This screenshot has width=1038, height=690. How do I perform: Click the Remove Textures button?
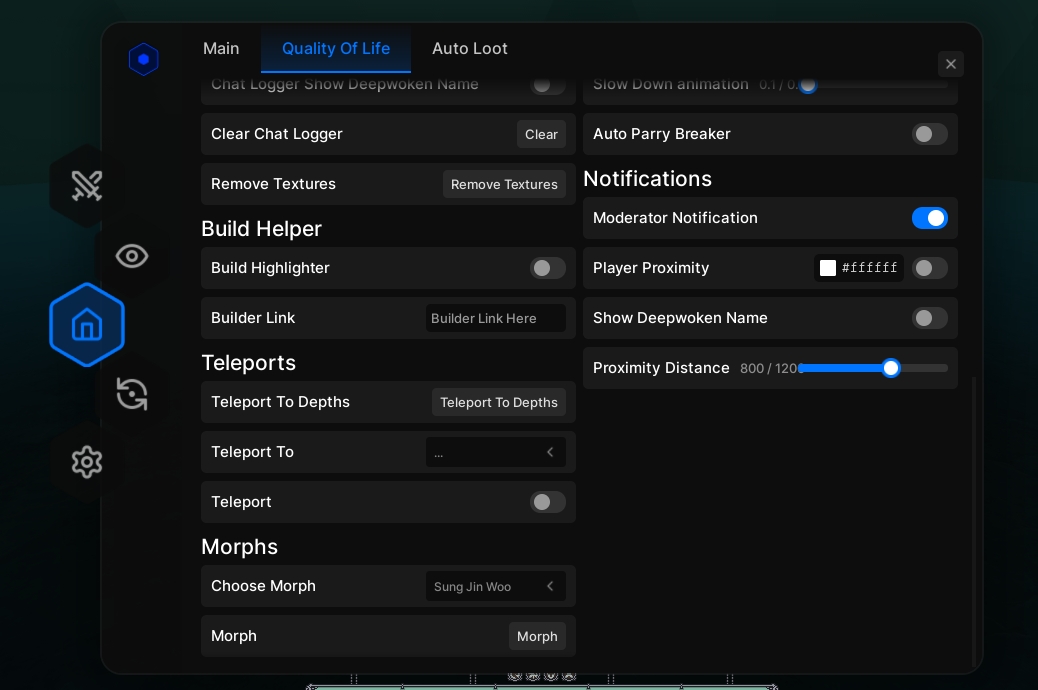(504, 184)
